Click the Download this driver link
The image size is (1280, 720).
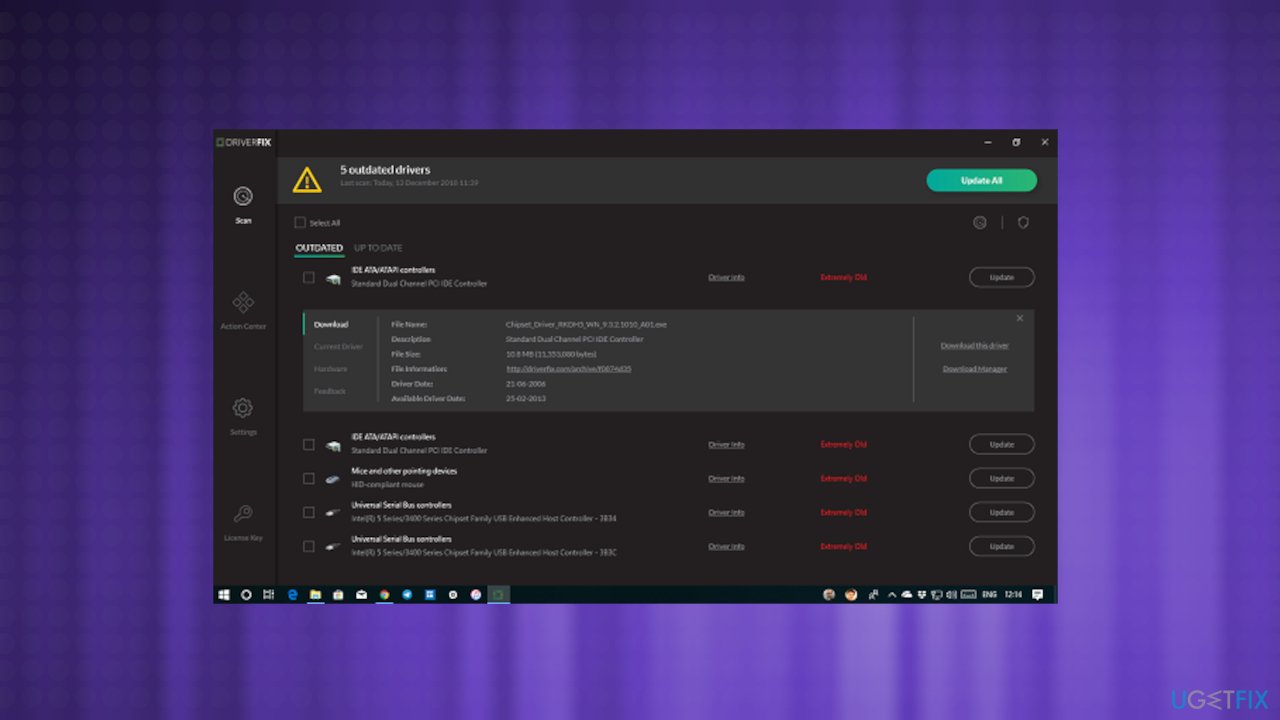pyautogui.click(x=975, y=346)
